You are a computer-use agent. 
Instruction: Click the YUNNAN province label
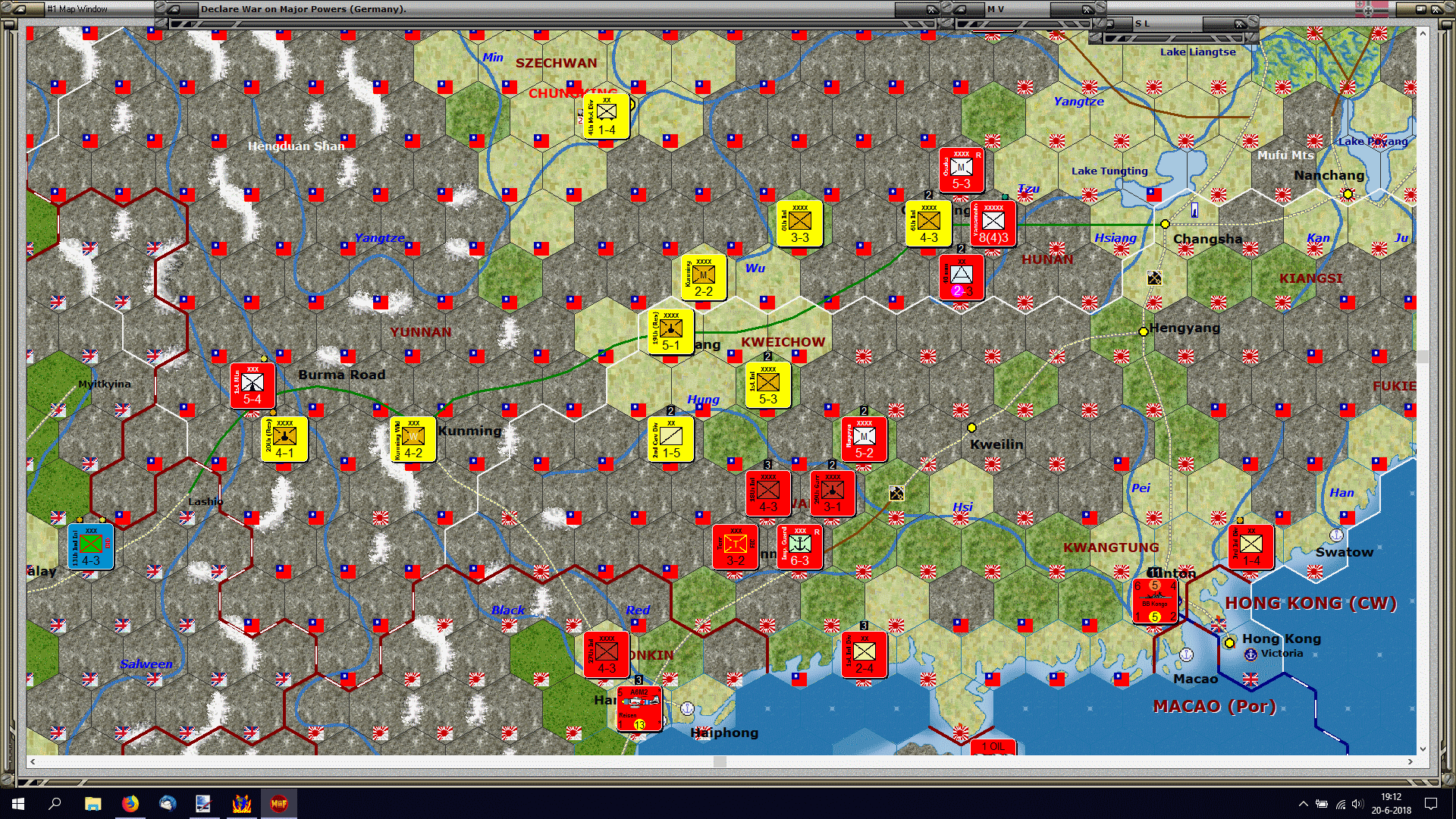click(421, 332)
